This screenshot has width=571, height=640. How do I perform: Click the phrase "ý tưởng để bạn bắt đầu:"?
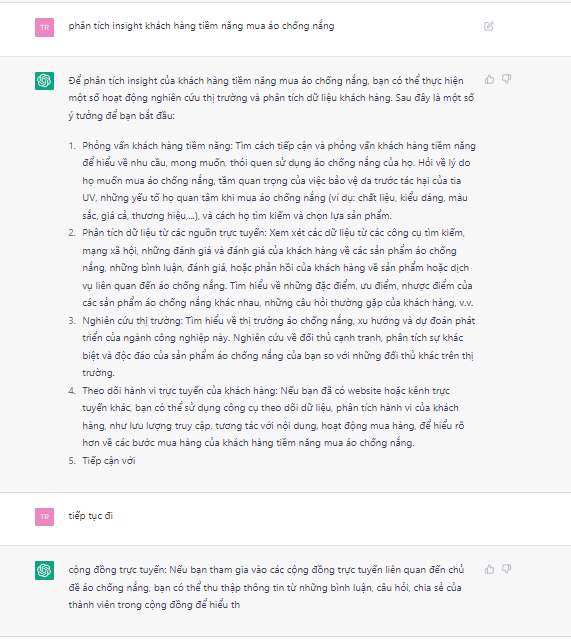point(122,116)
